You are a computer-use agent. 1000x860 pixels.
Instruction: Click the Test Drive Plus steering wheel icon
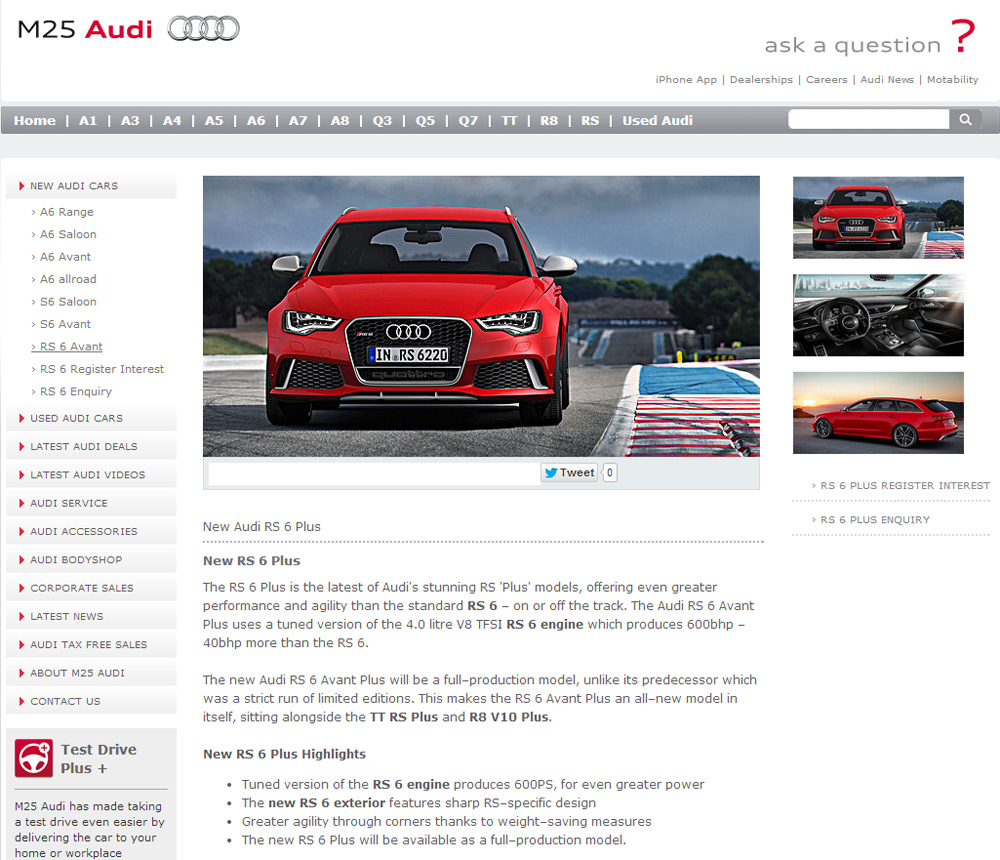click(x=34, y=759)
